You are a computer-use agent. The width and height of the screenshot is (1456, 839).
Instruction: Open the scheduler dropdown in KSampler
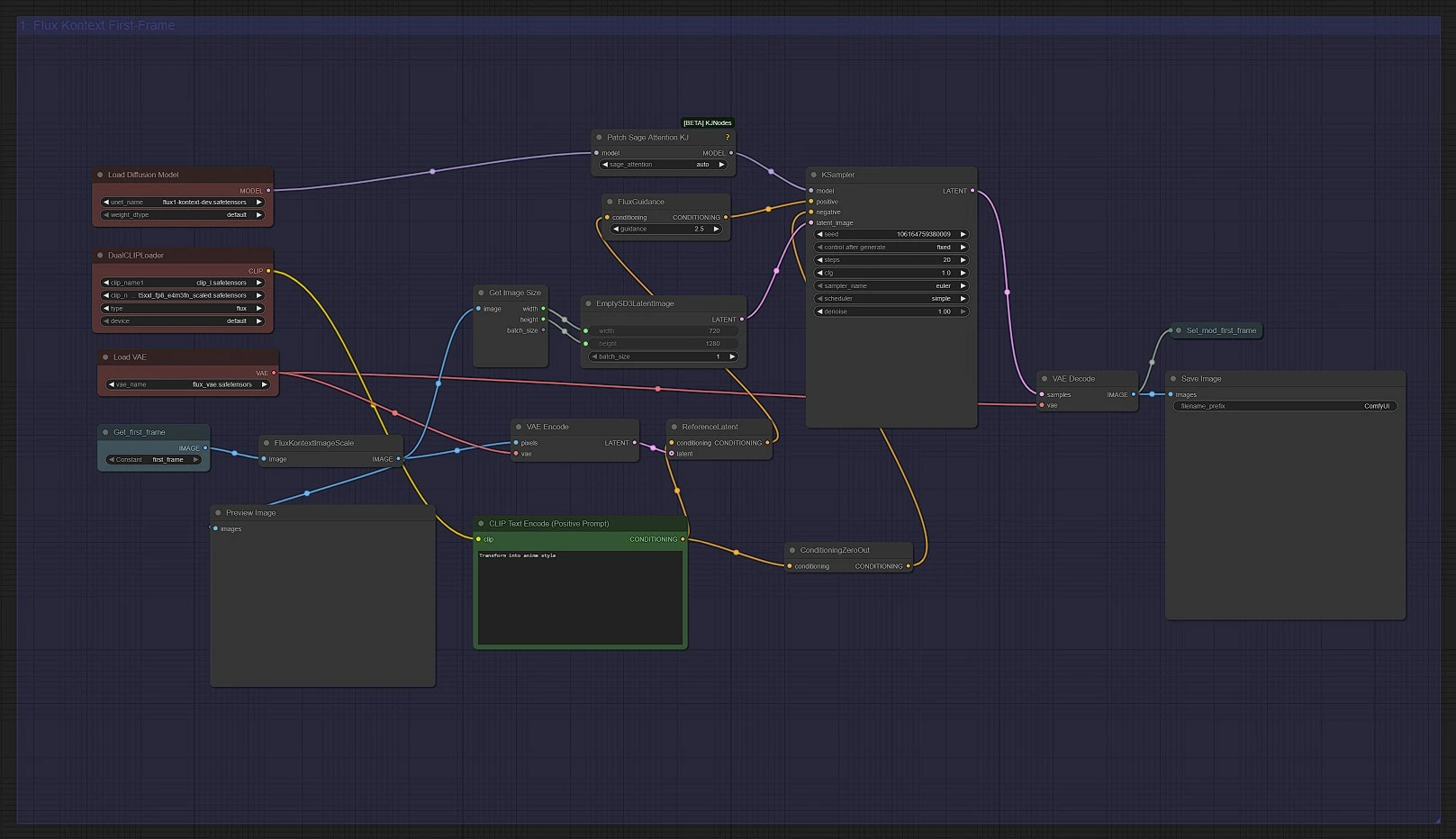click(891, 299)
